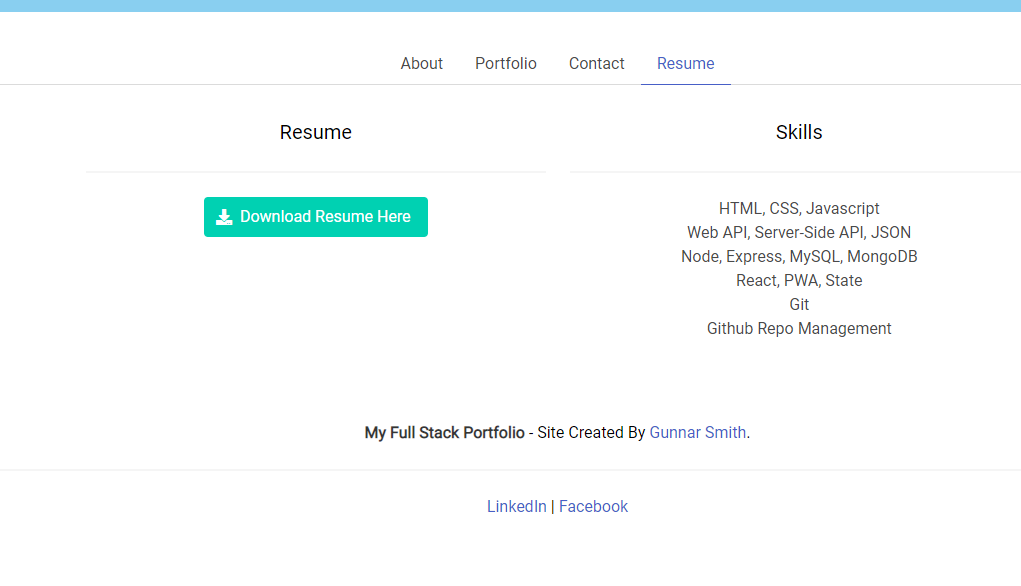Open the Facebook footer link
Image resolution: width=1021 pixels, height=586 pixels.
point(593,506)
